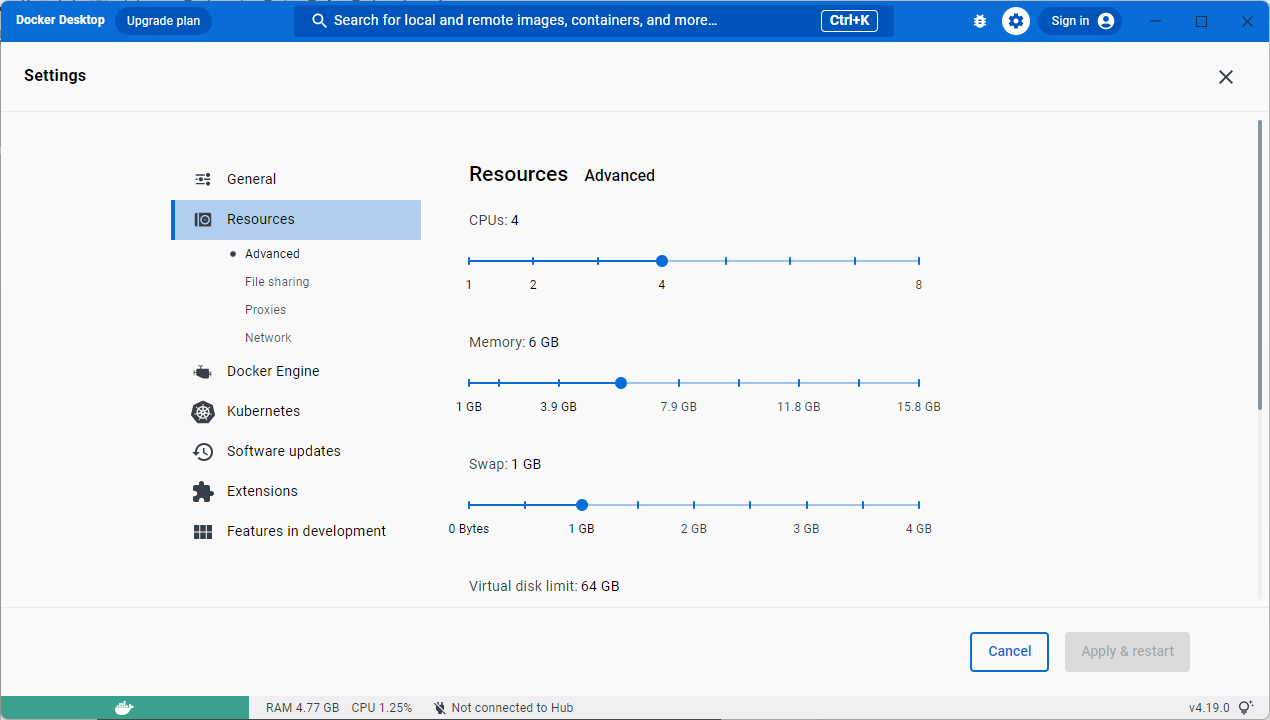Image resolution: width=1270 pixels, height=720 pixels.
Task: Open the Network resources sub-item
Action: click(x=268, y=338)
